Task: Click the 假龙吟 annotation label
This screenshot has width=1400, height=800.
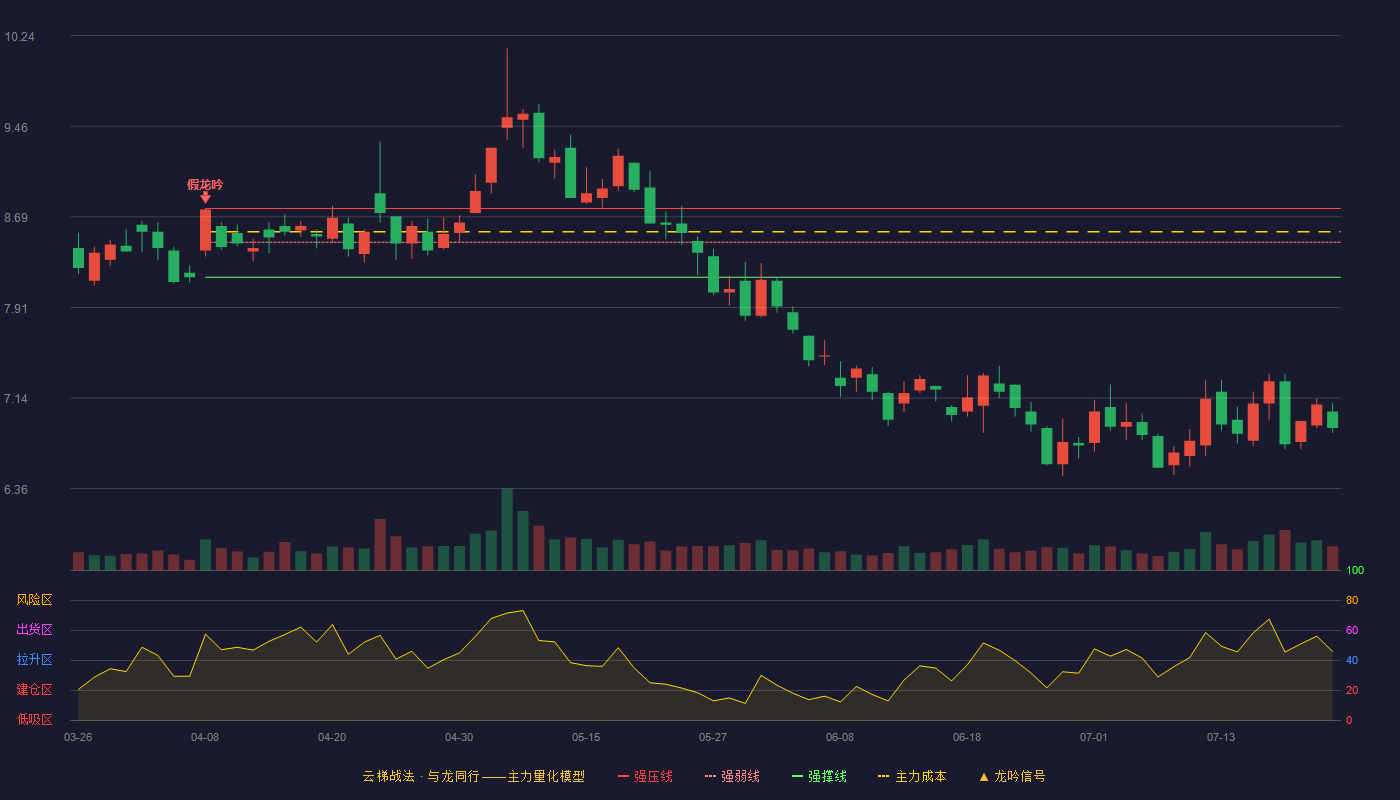Action: tap(205, 184)
